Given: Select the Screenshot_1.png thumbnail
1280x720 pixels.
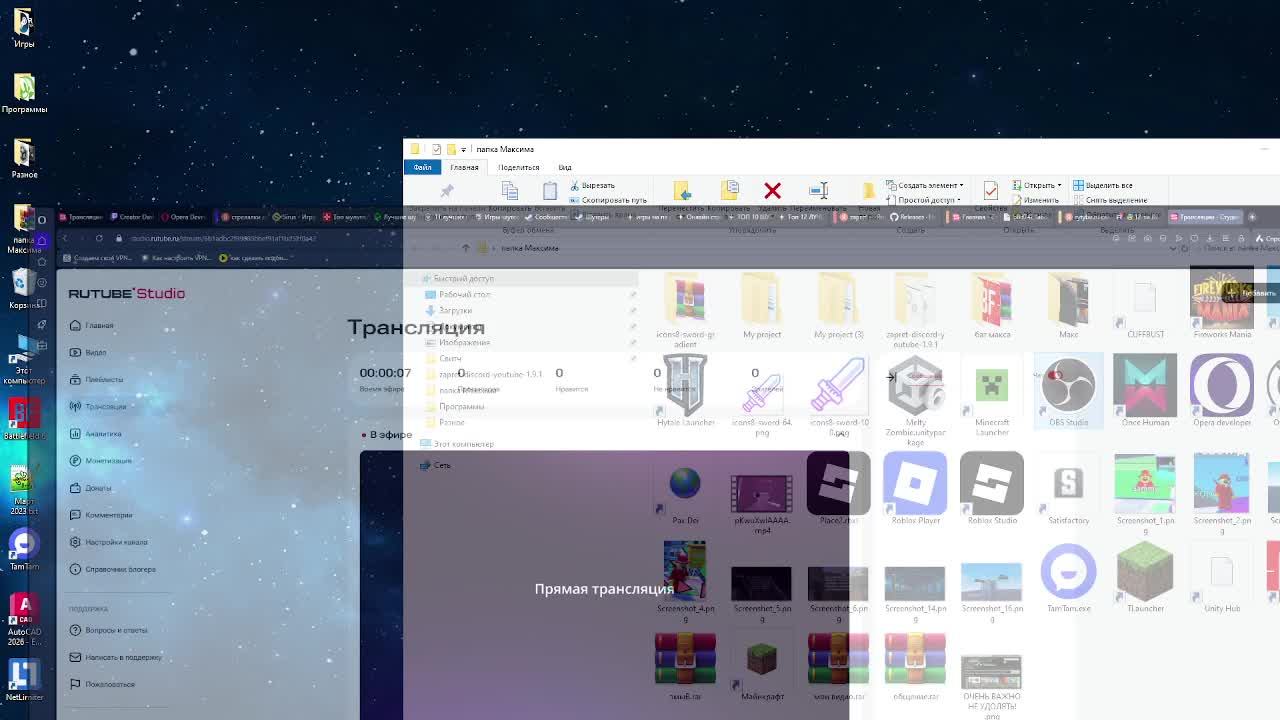Looking at the screenshot, I should point(1145,492).
